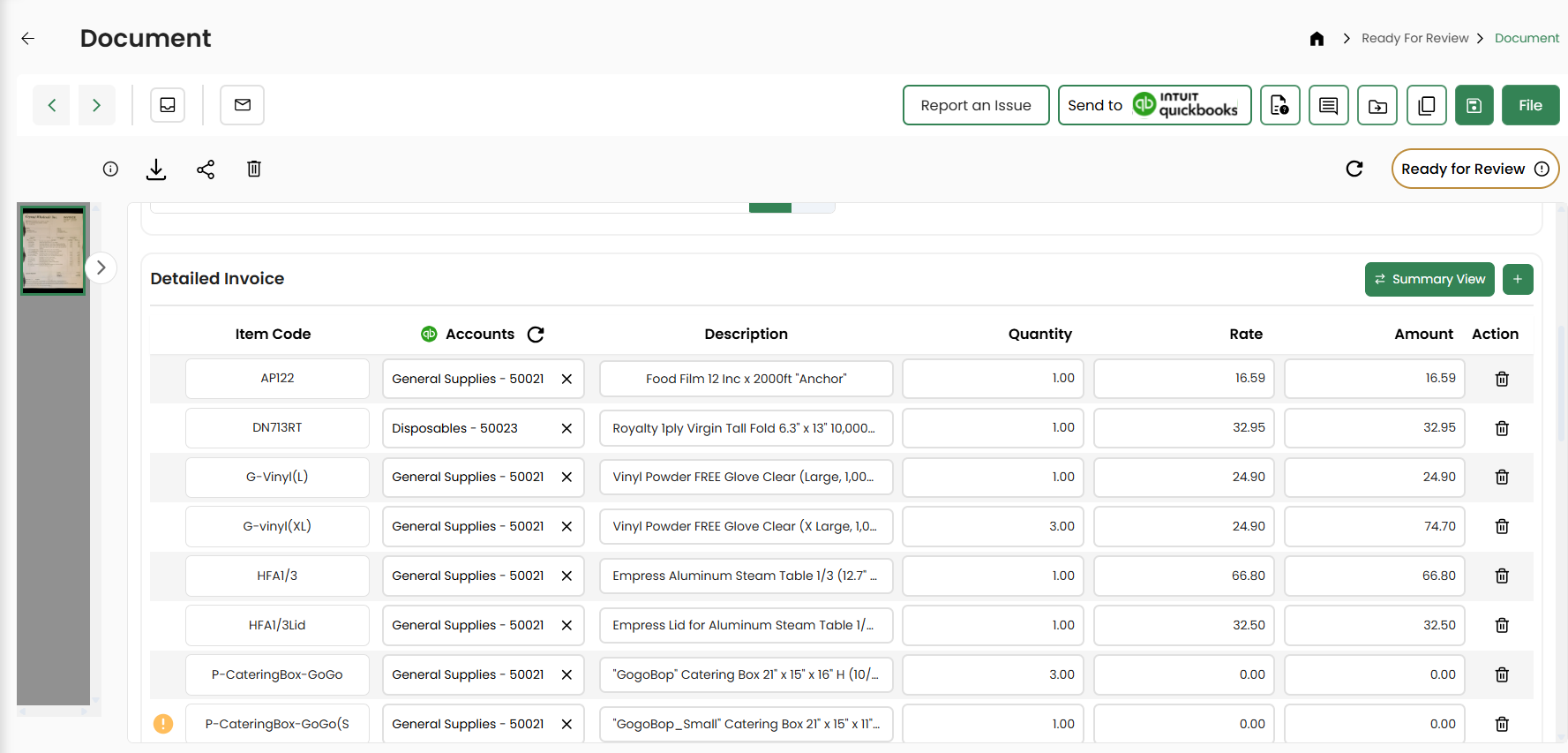Clear Disposables - 50023 account selection

tap(566, 428)
